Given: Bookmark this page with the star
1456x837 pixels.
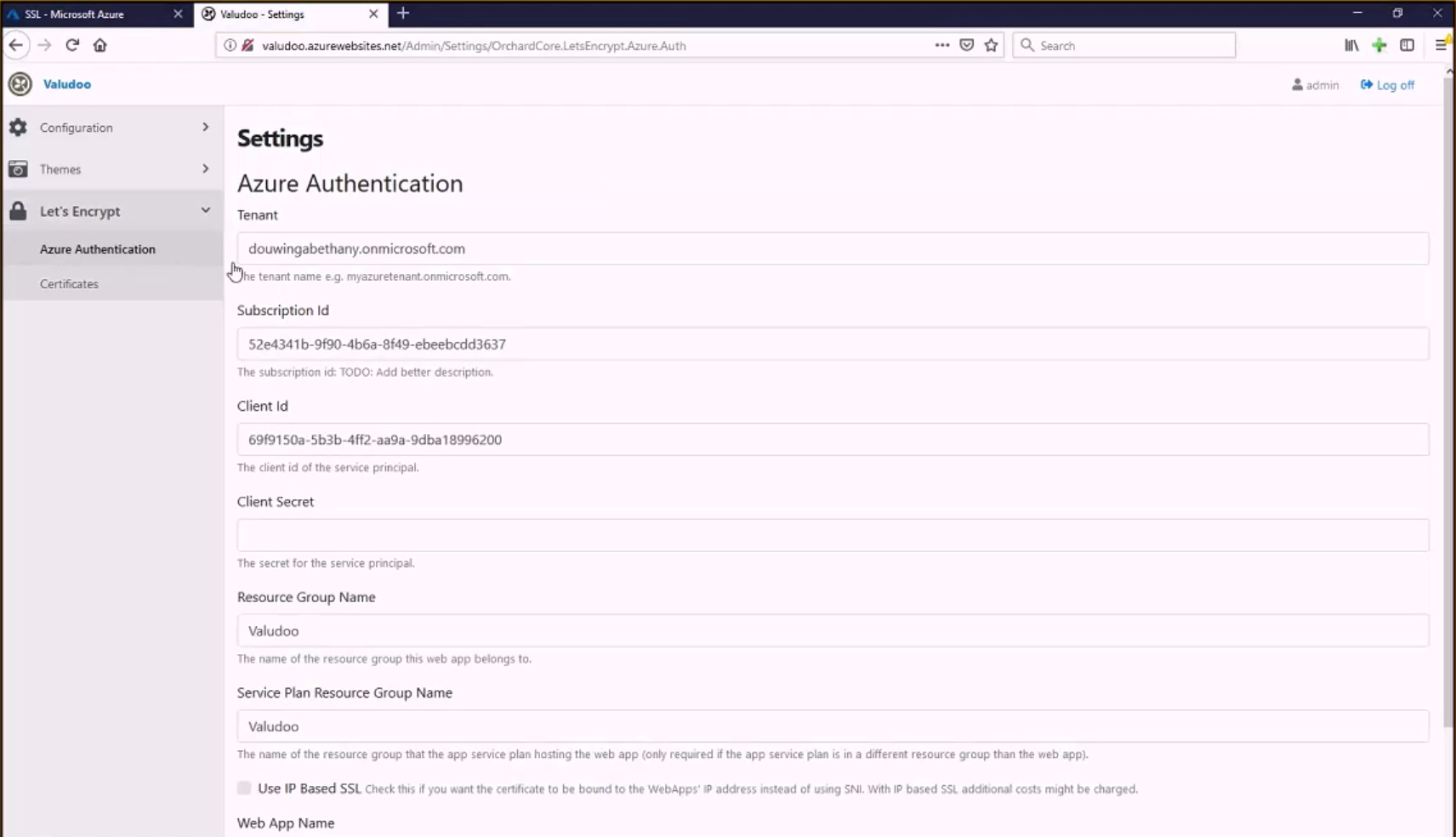Looking at the screenshot, I should tap(992, 45).
